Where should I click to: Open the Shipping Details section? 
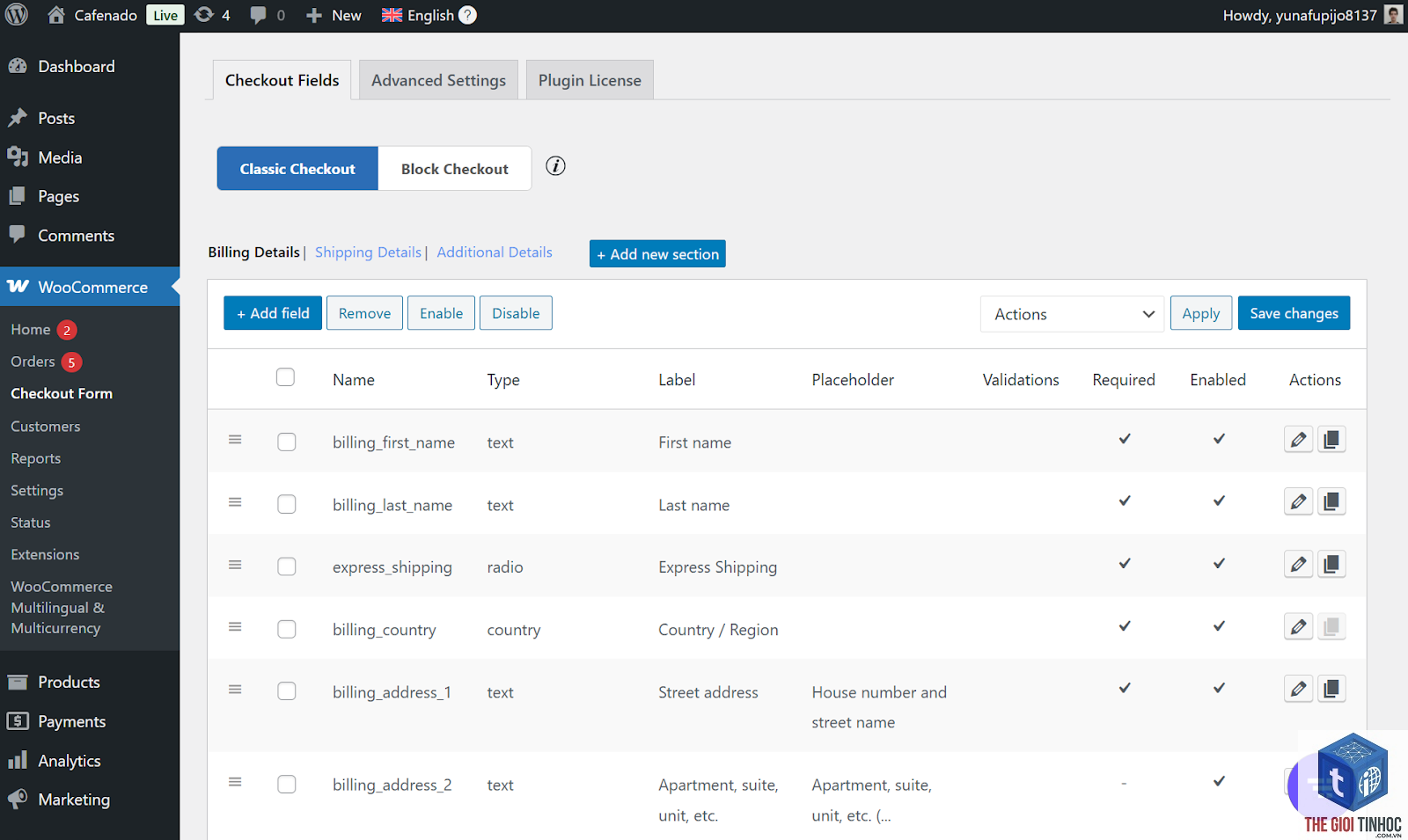point(368,252)
